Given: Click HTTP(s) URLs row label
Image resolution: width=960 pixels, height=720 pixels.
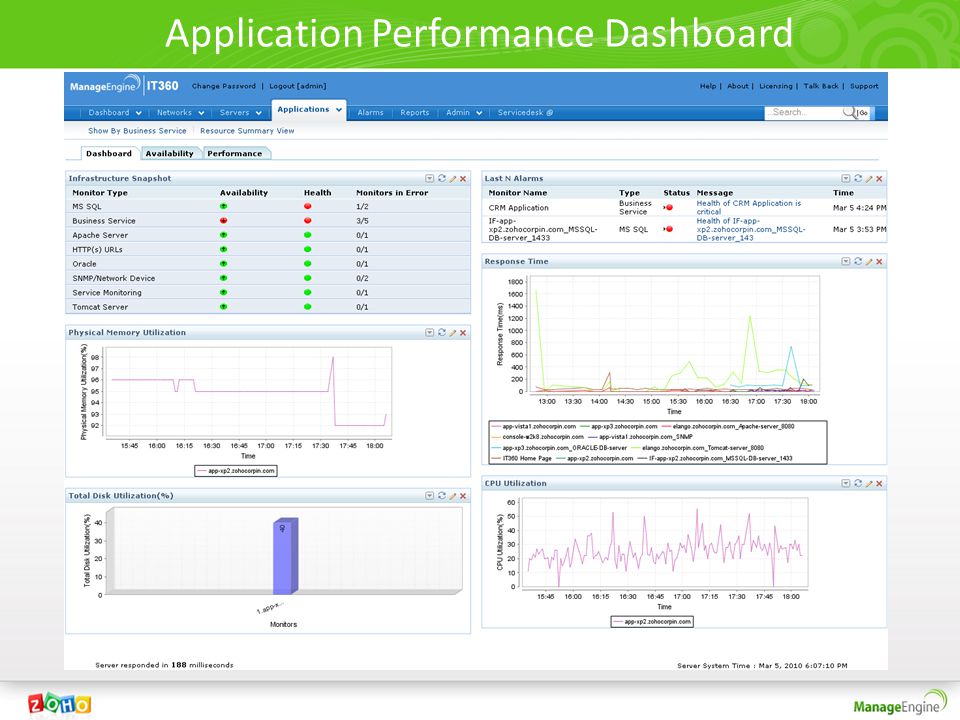Looking at the screenshot, I should [97, 249].
